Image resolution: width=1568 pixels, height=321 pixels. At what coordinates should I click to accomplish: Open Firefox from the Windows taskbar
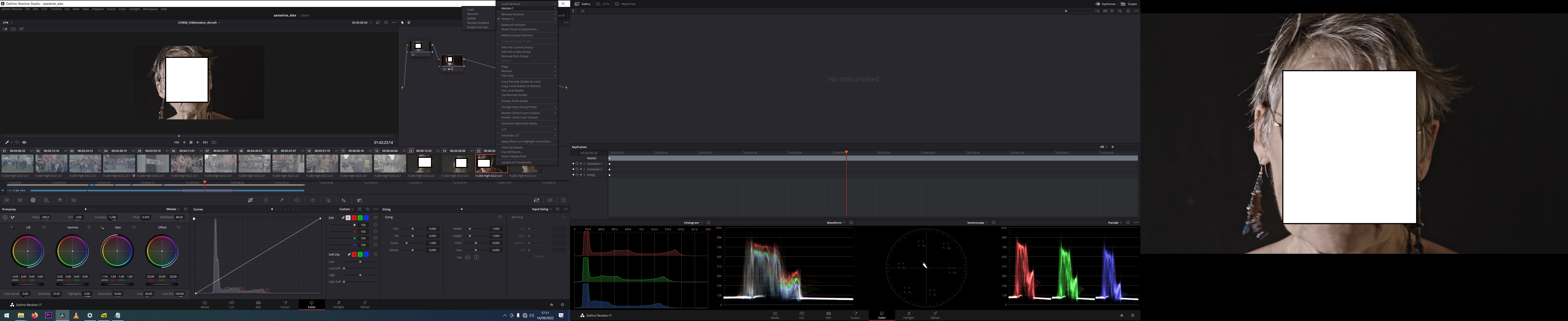click(35, 315)
